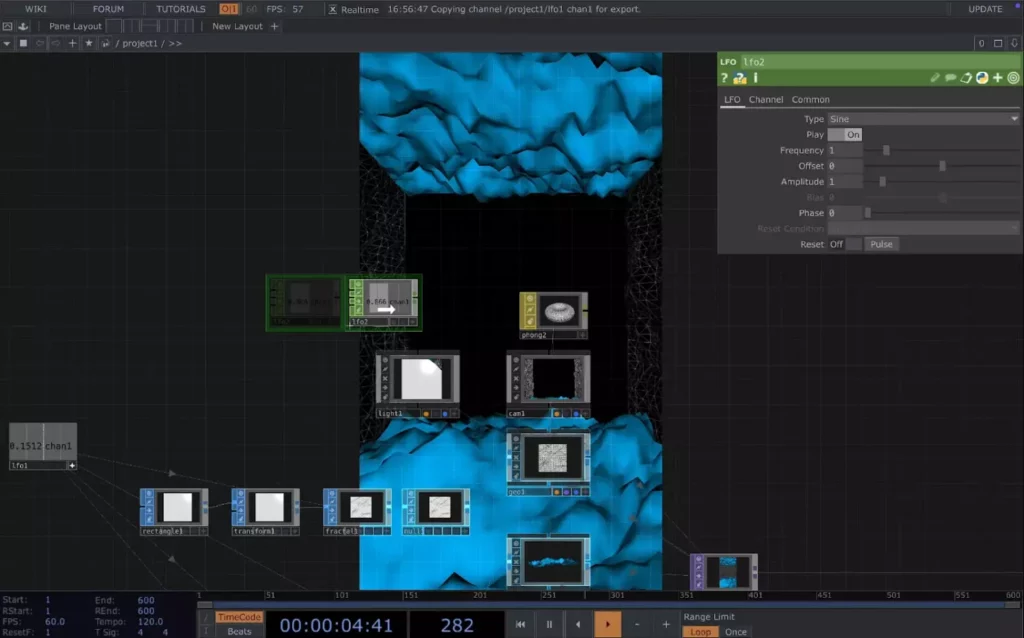Expand the pane menu arrow left of path bar
1024x638 pixels.
coord(8,44)
